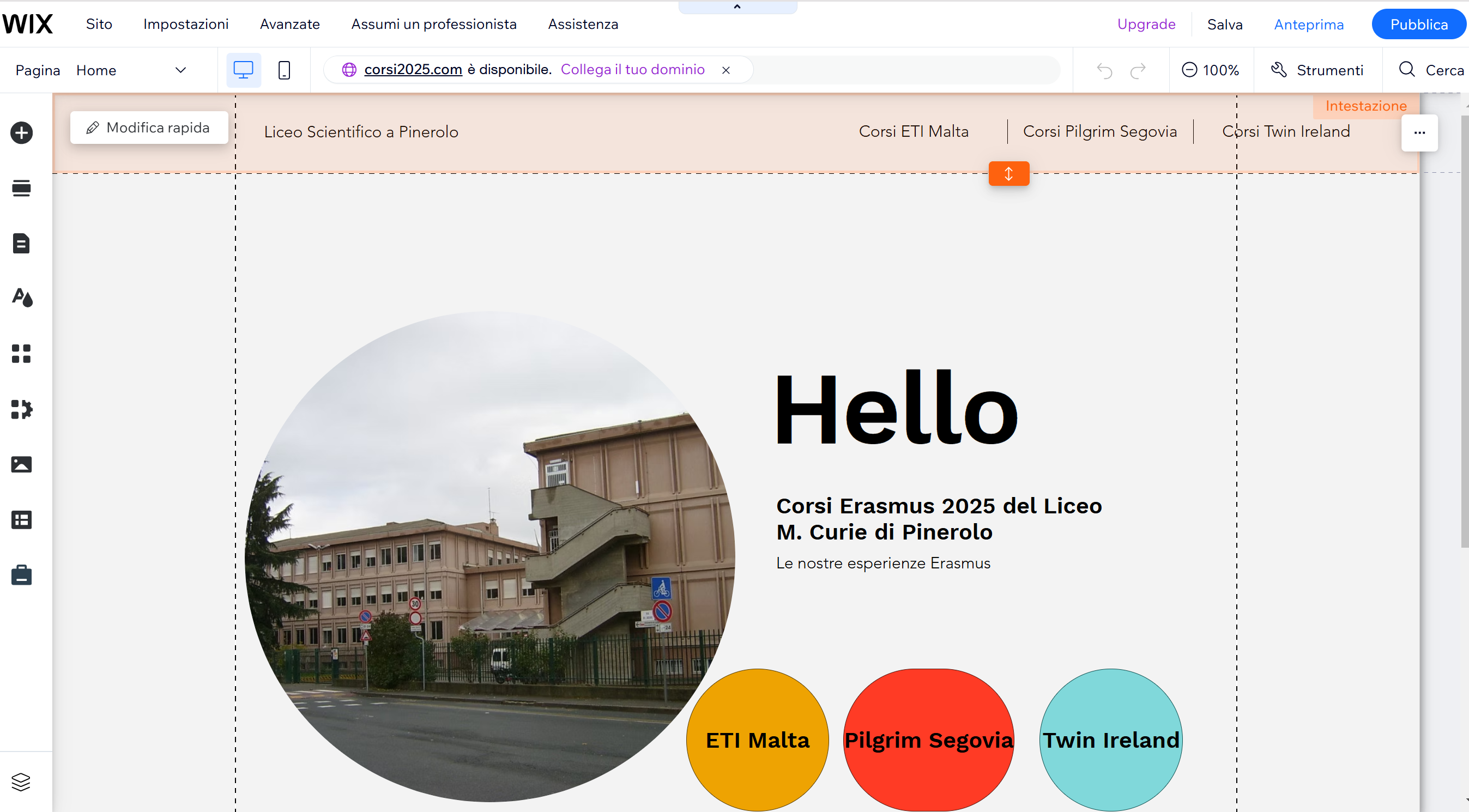The height and width of the screenshot is (812, 1469).
Task: Open the header's three-dots options menu
Action: (x=1419, y=133)
